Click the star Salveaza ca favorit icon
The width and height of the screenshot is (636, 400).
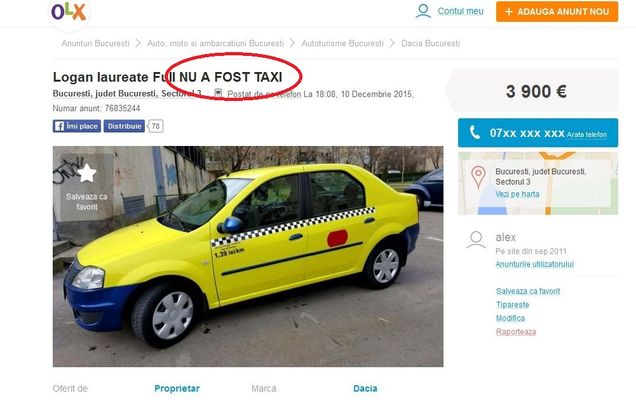[87, 173]
